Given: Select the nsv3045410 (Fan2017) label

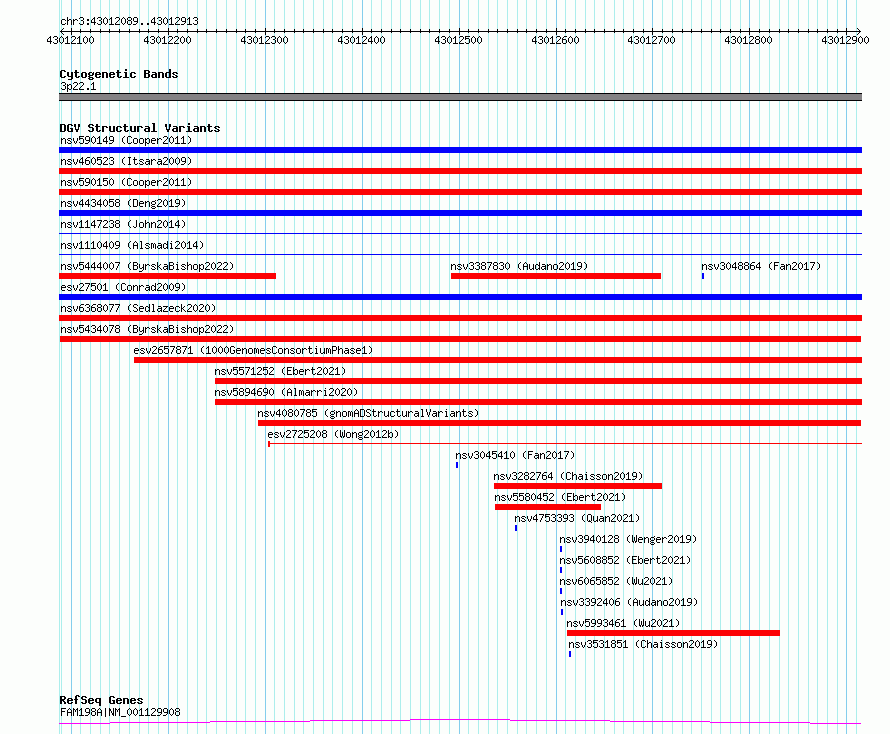Looking at the screenshot, I should tap(515, 455).
